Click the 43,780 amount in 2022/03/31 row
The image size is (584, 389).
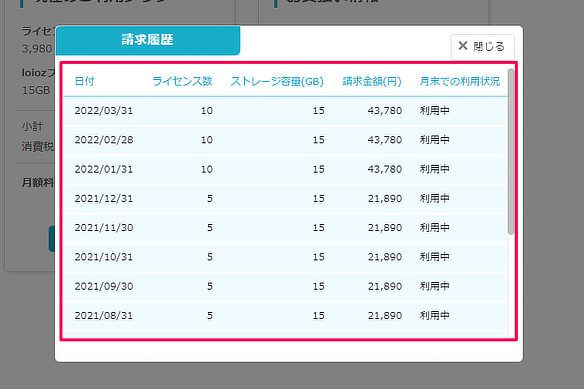385,111
